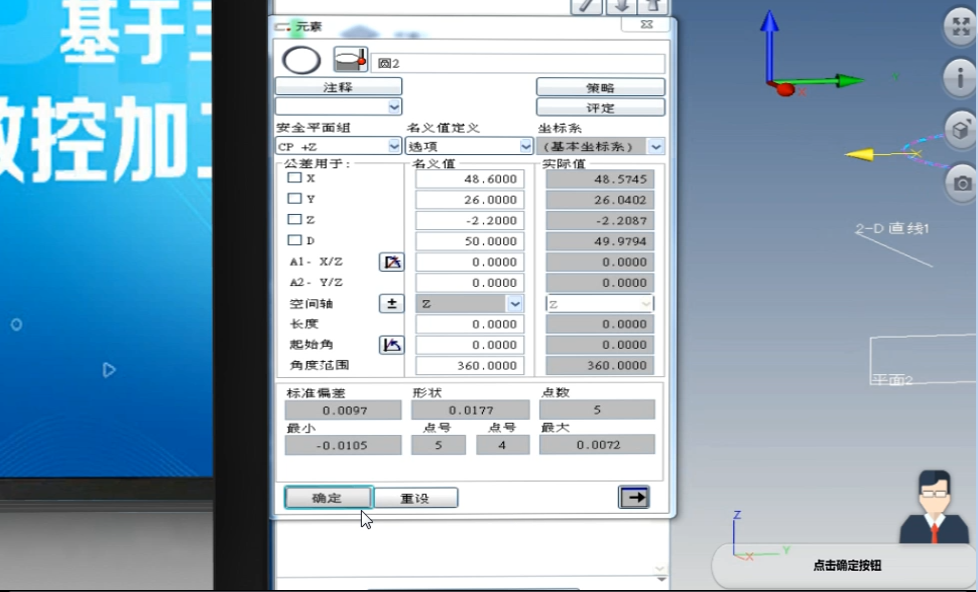The image size is (978, 592).
Task: Click the fullscreen expand icon
Action: coord(960,28)
